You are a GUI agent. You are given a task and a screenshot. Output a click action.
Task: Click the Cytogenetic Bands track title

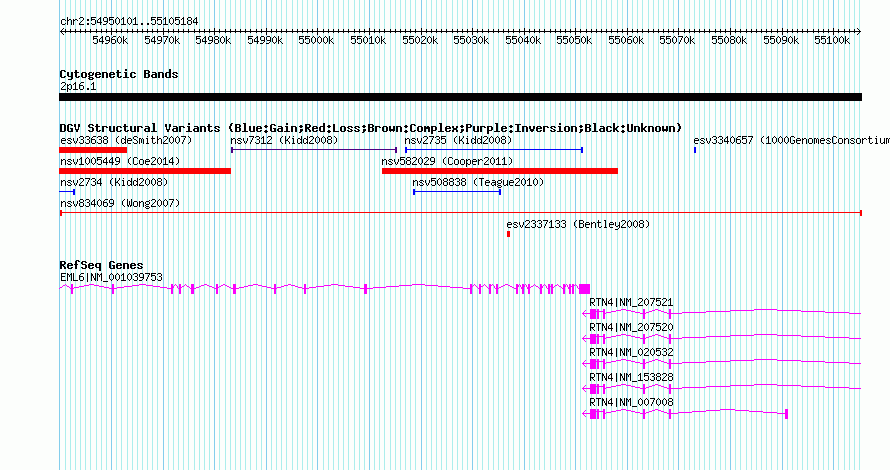click(119, 74)
